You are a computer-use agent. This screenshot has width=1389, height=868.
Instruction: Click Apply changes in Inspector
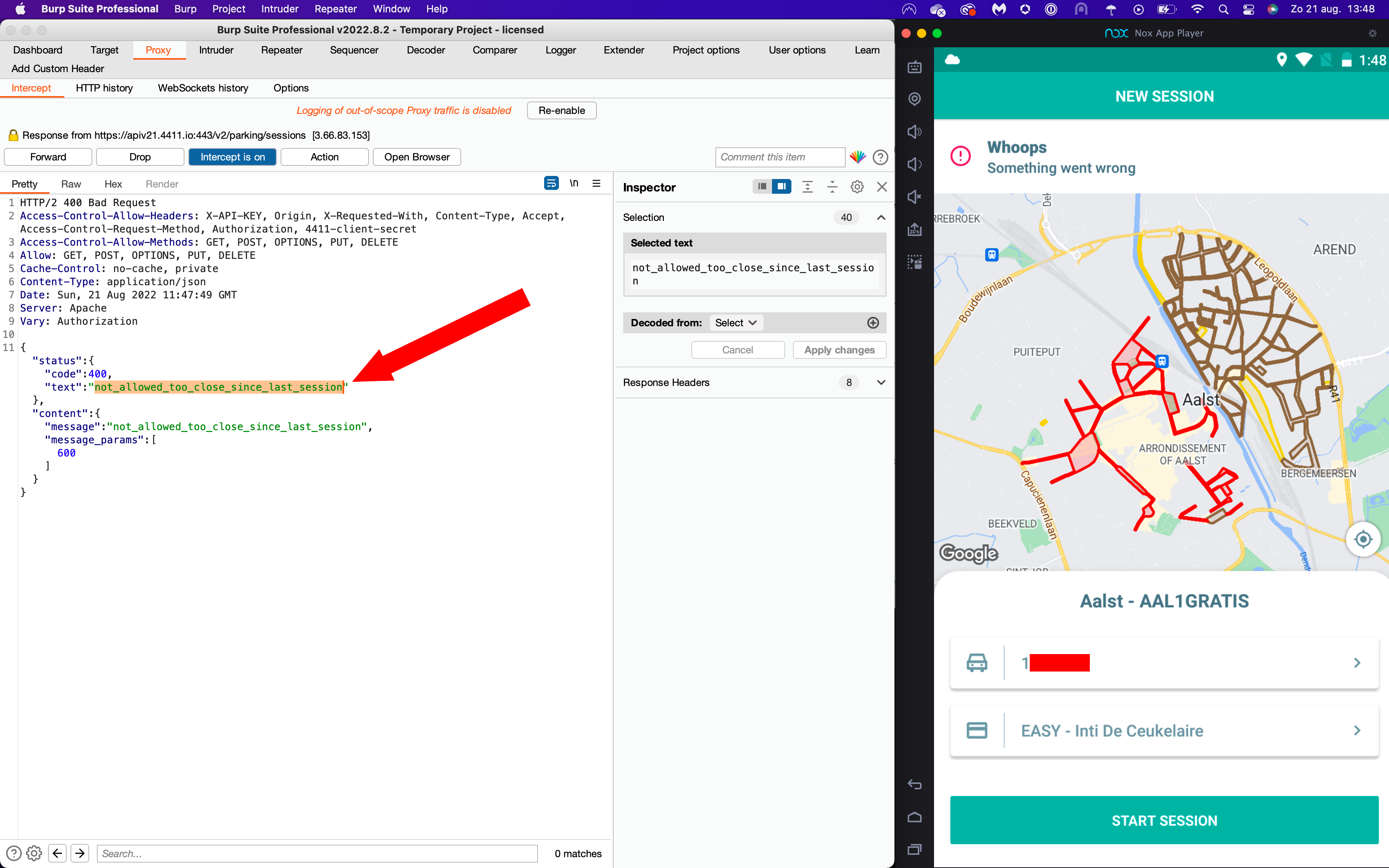pyautogui.click(x=839, y=350)
